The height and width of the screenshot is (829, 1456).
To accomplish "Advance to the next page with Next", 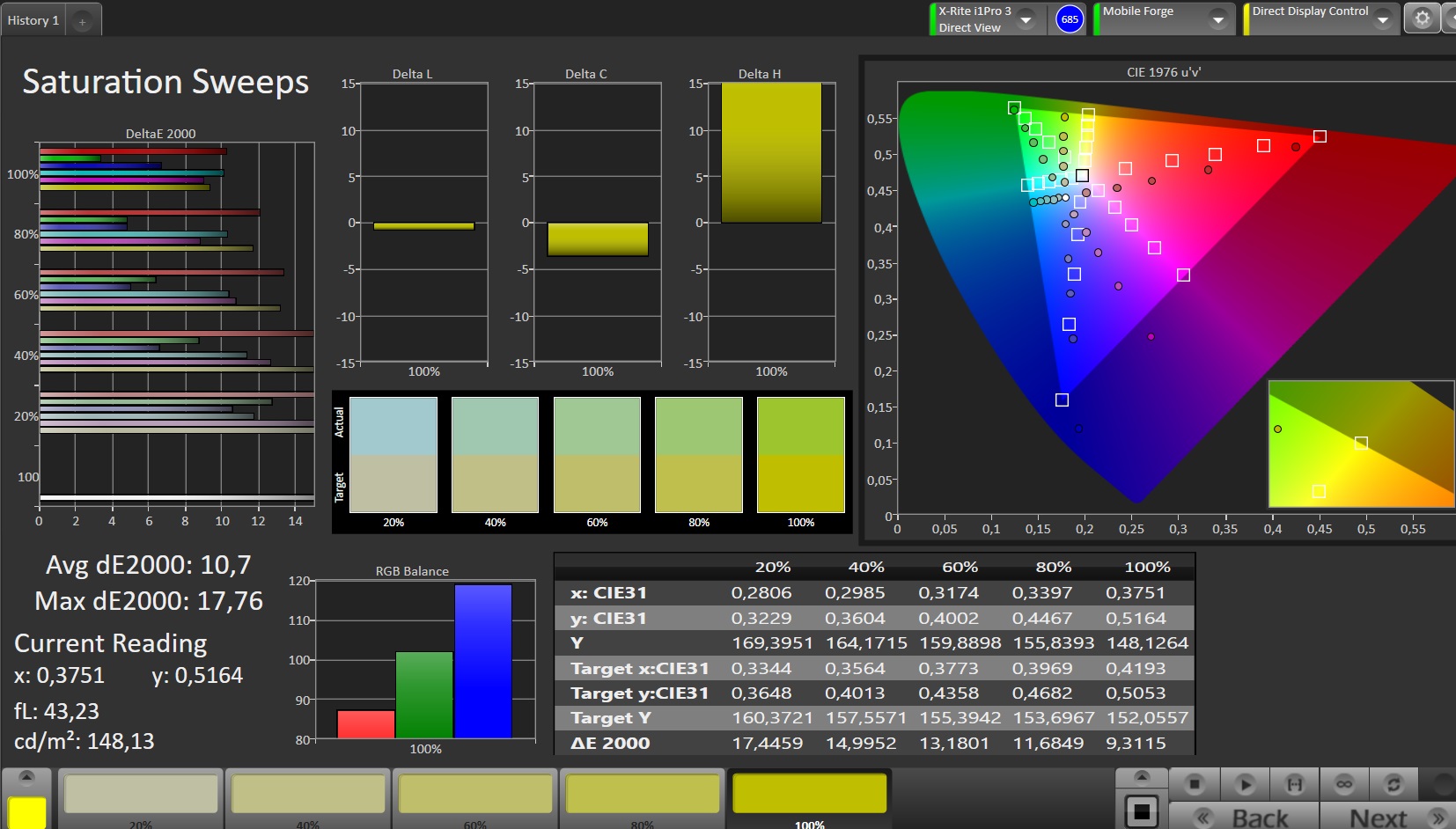I will [1388, 818].
